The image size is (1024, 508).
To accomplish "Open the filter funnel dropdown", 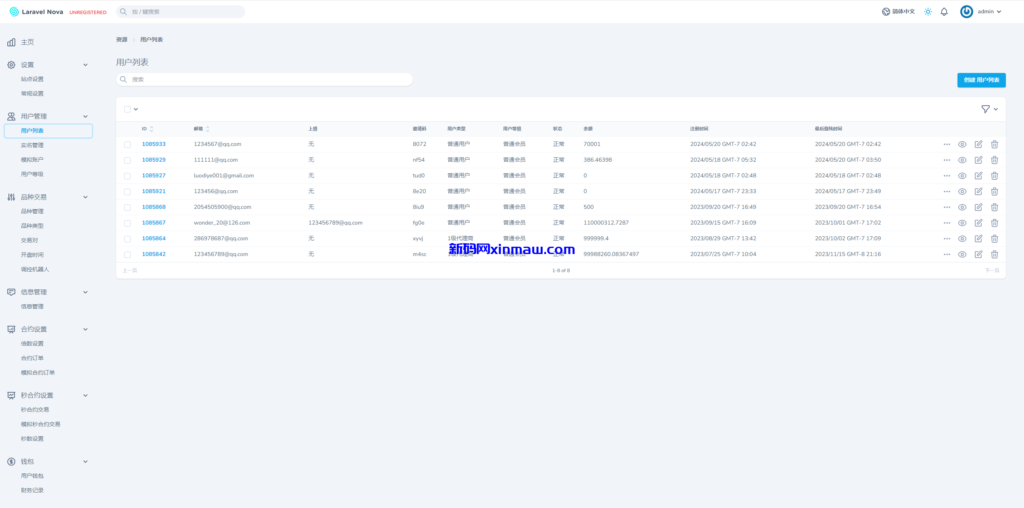I will pyautogui.click(x=989, y=109).
